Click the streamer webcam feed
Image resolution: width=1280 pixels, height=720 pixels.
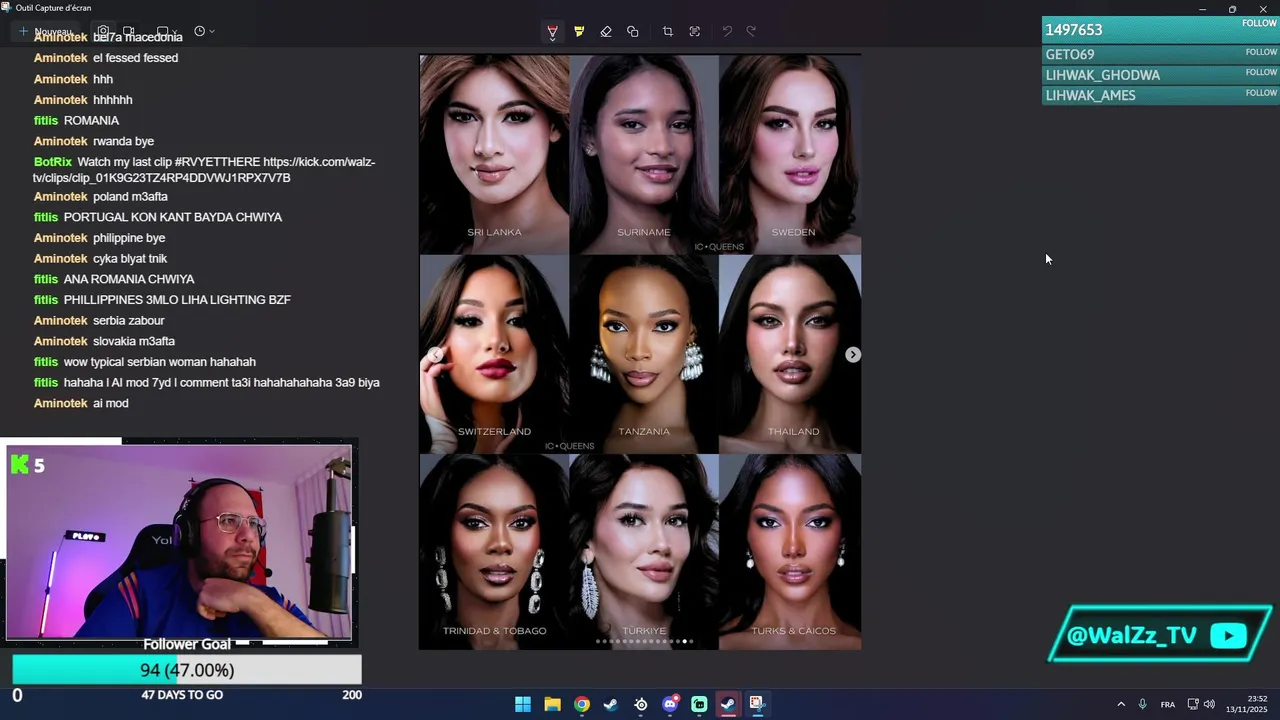click(x=180, y=541)
